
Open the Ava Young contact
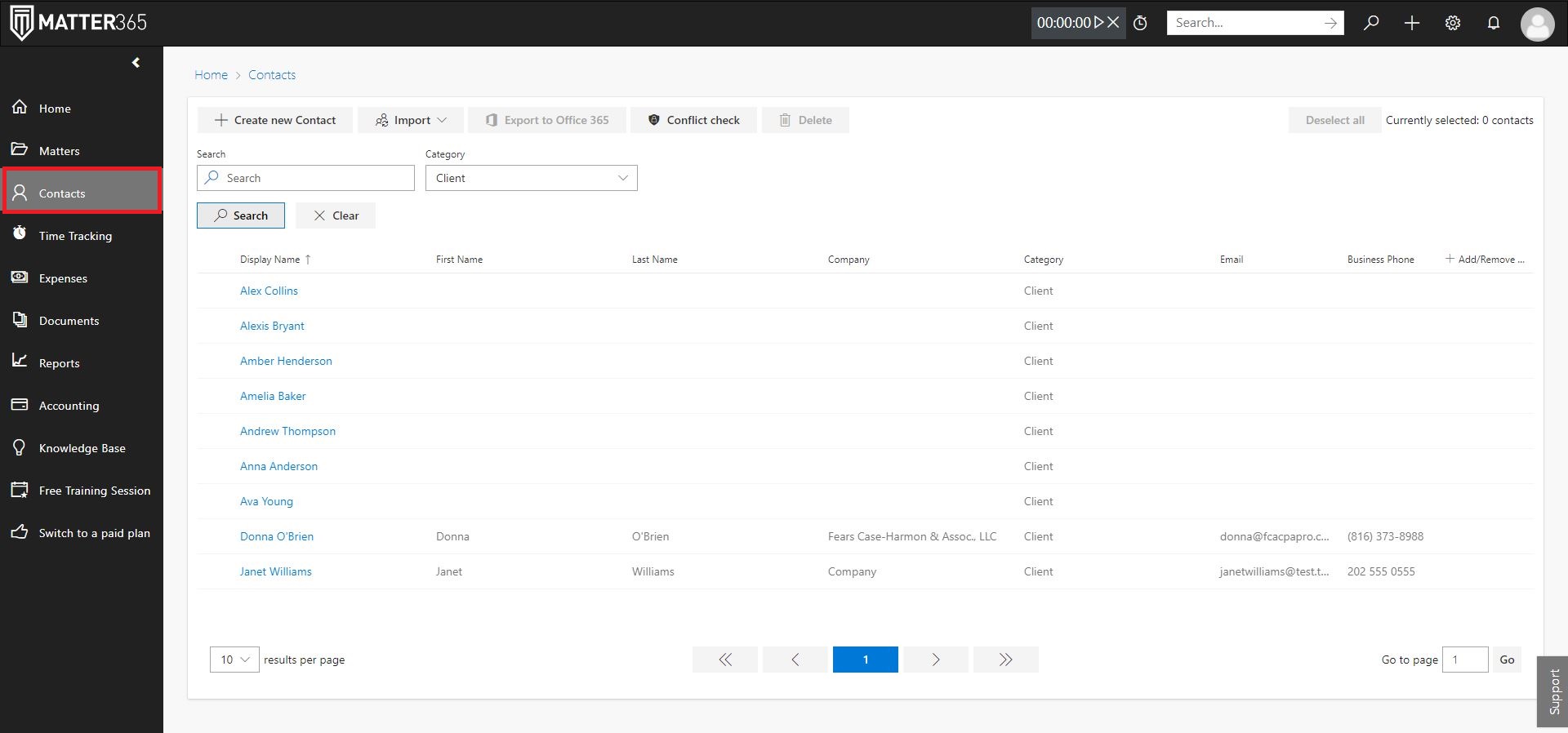(x=266, y=501)
